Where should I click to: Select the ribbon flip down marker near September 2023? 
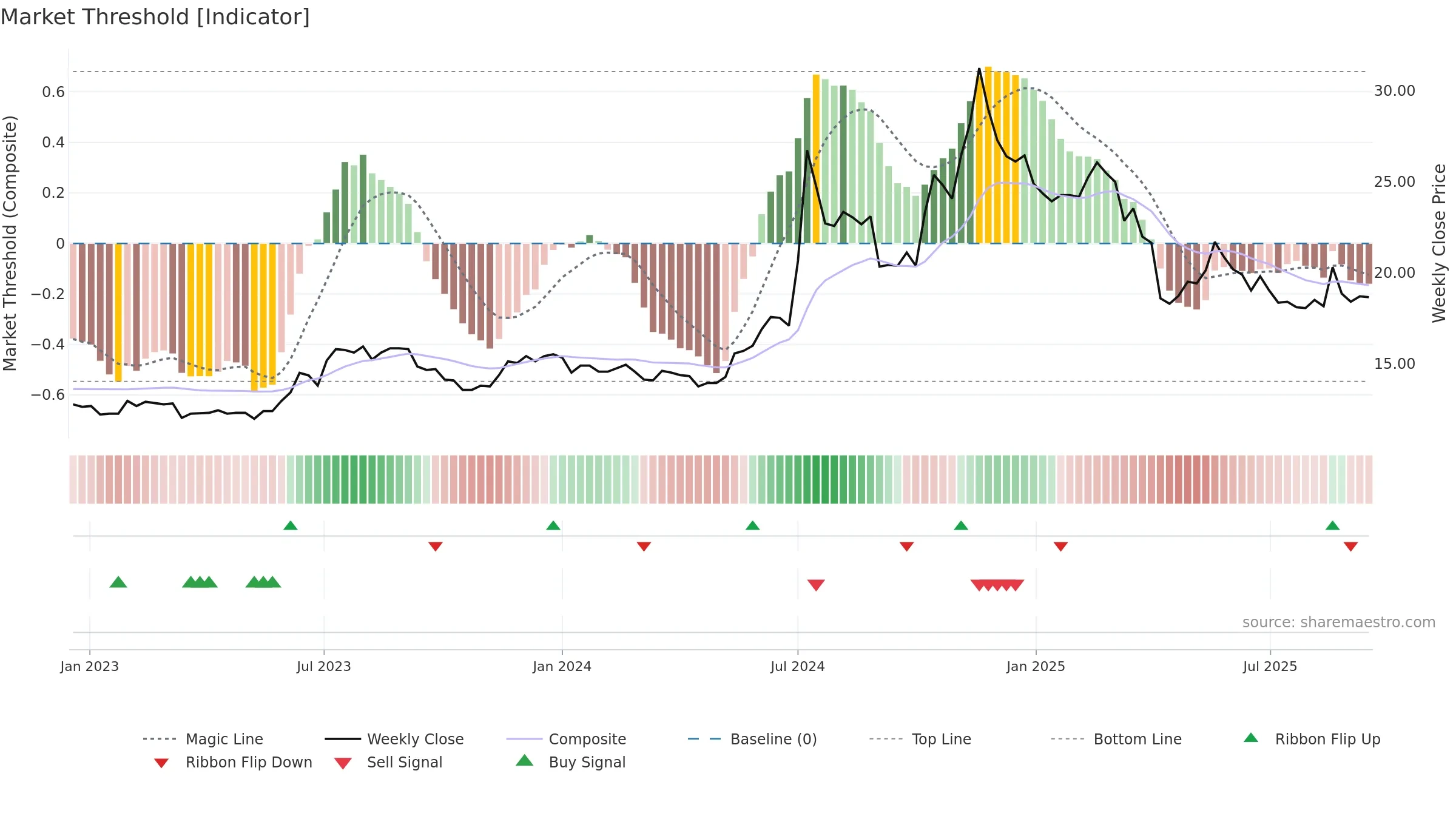[436, 547]
